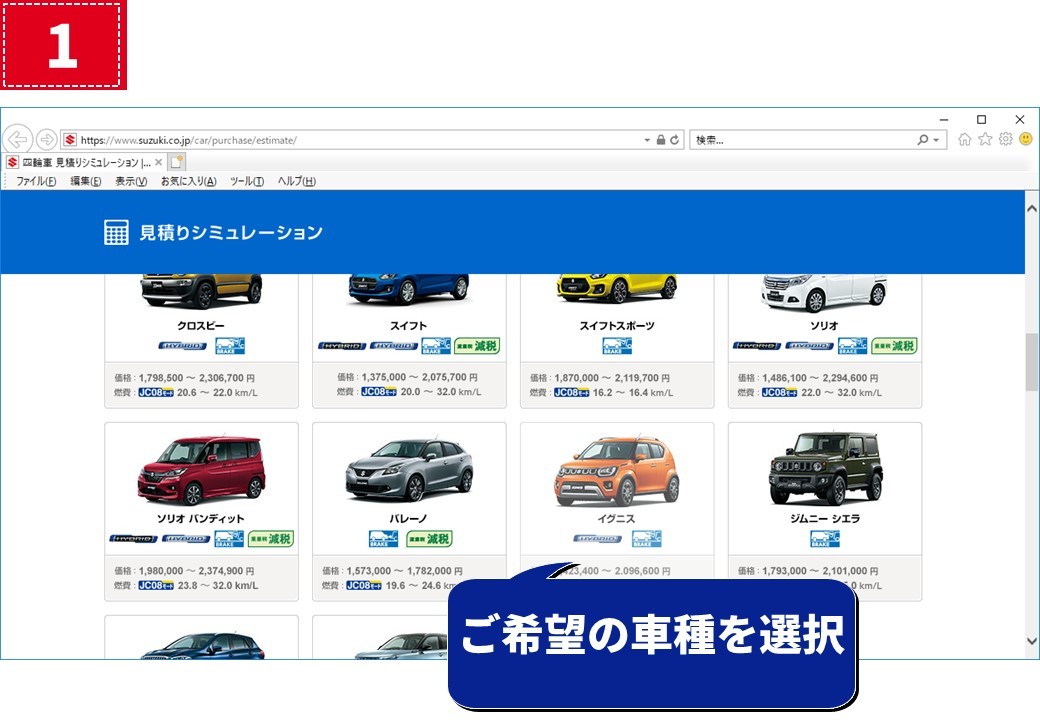This screenshot has height=720, width=1040.
Task: Close the 四輪車 見積りシミュレーション tab
Action: tap(159, 162)
